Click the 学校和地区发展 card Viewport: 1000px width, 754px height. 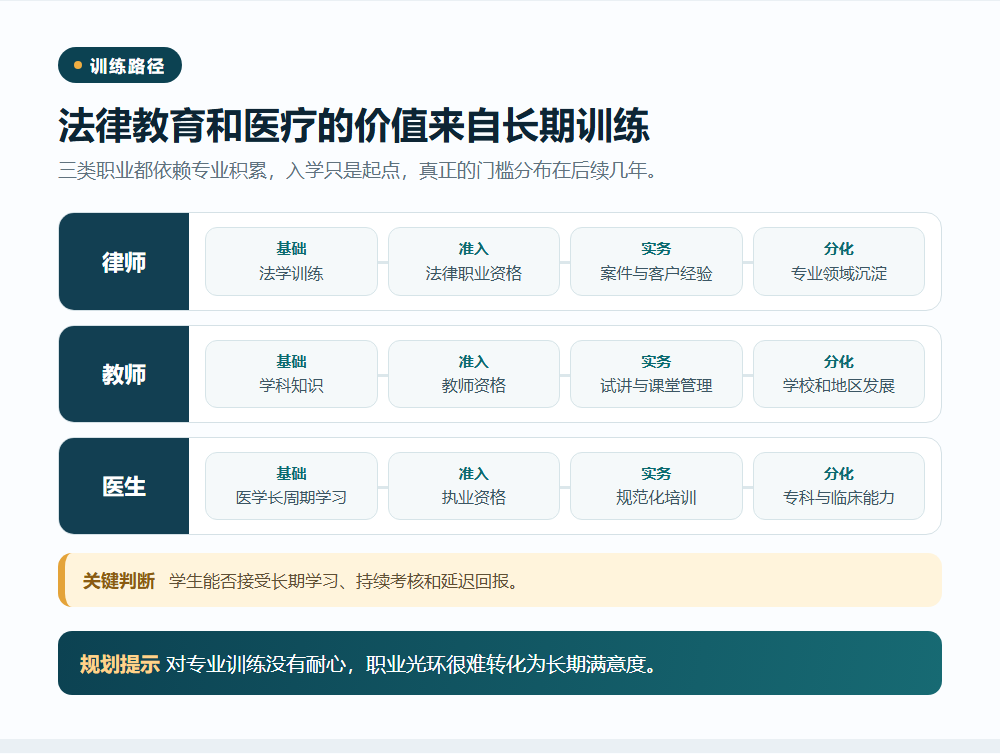839,374
